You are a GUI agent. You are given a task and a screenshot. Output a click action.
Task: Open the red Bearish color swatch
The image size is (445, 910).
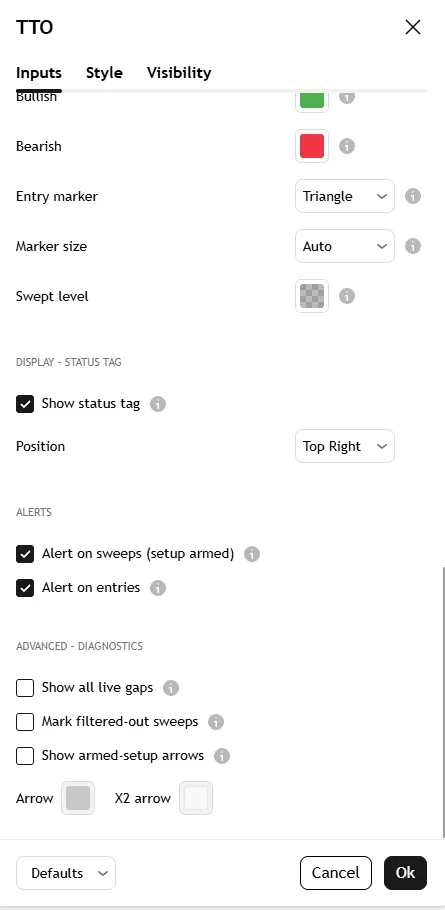[312, 146]
